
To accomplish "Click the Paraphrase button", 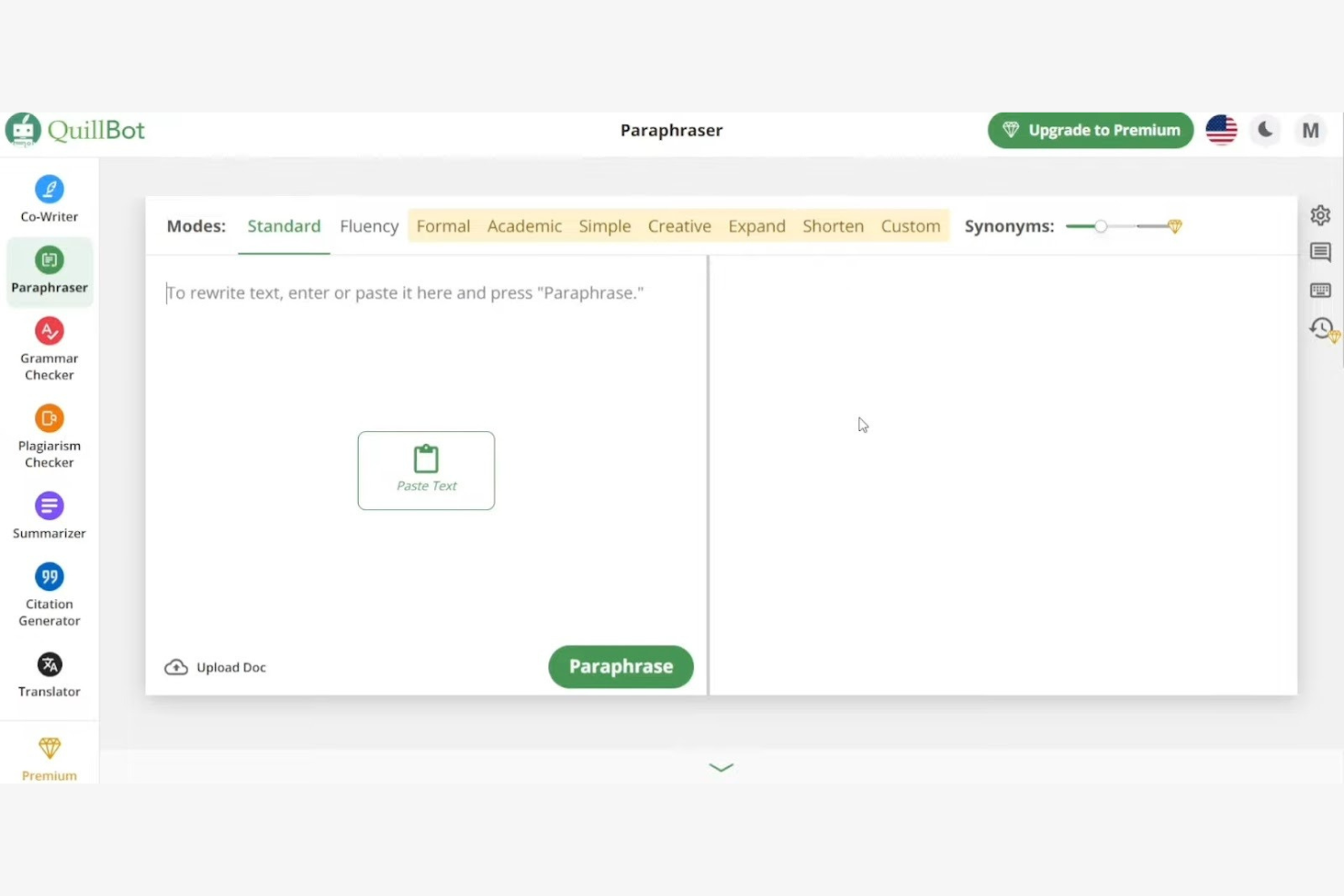I will tap(621, 666).
